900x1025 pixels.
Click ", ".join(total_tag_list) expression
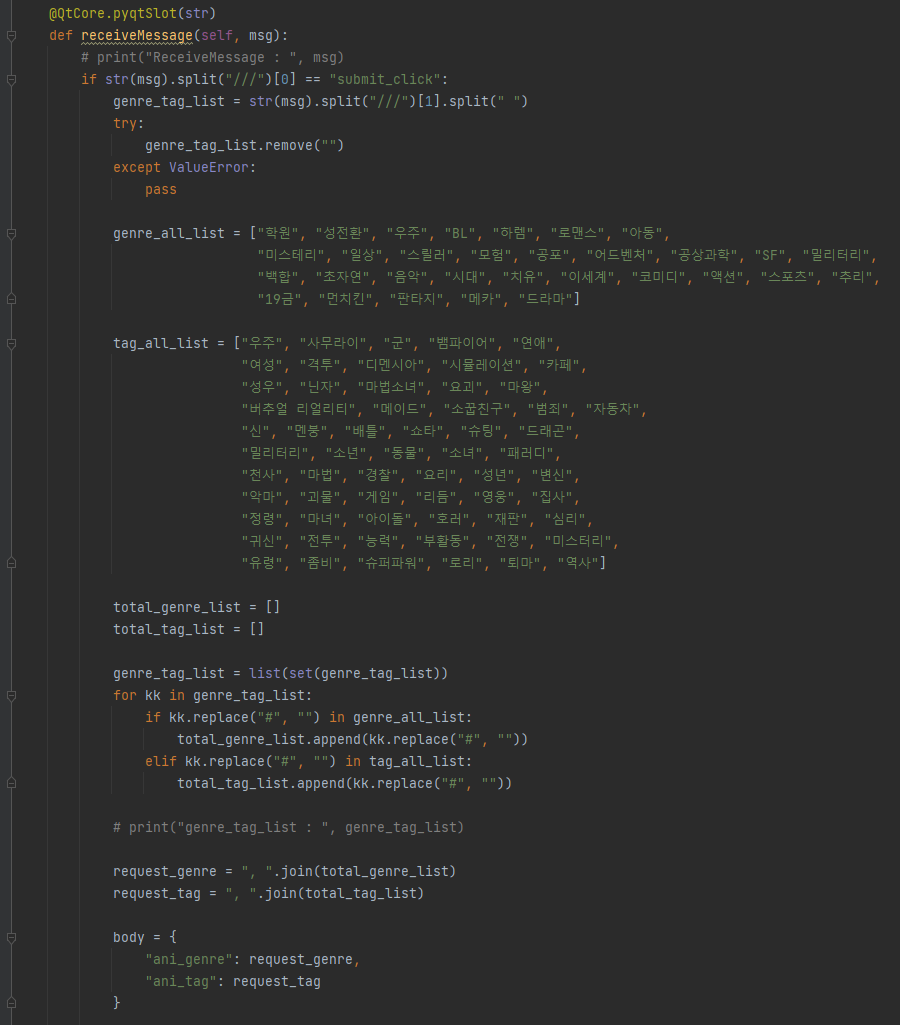[x=324, y=893]
